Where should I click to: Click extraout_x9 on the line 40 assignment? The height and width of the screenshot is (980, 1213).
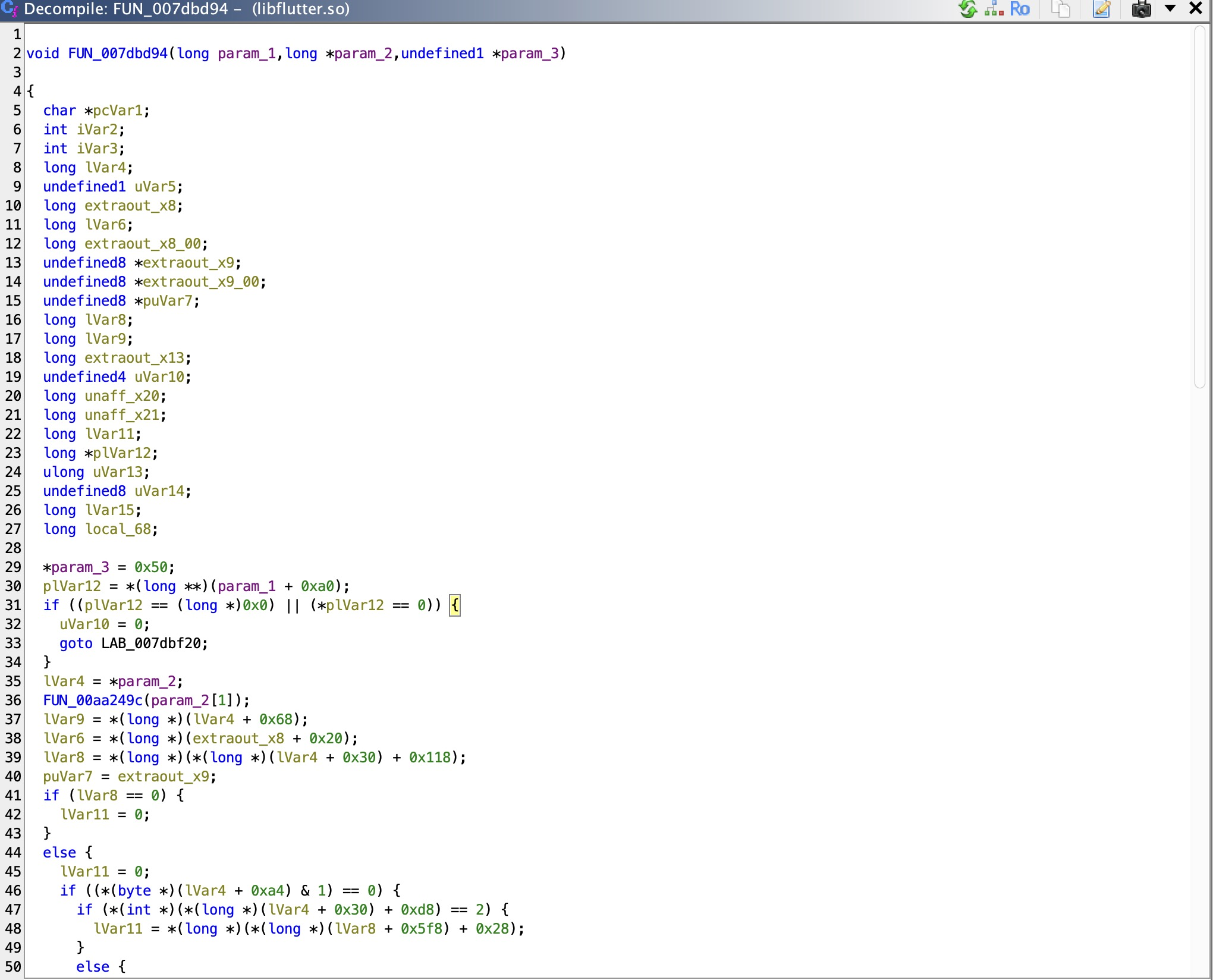(x=164, y=777)
